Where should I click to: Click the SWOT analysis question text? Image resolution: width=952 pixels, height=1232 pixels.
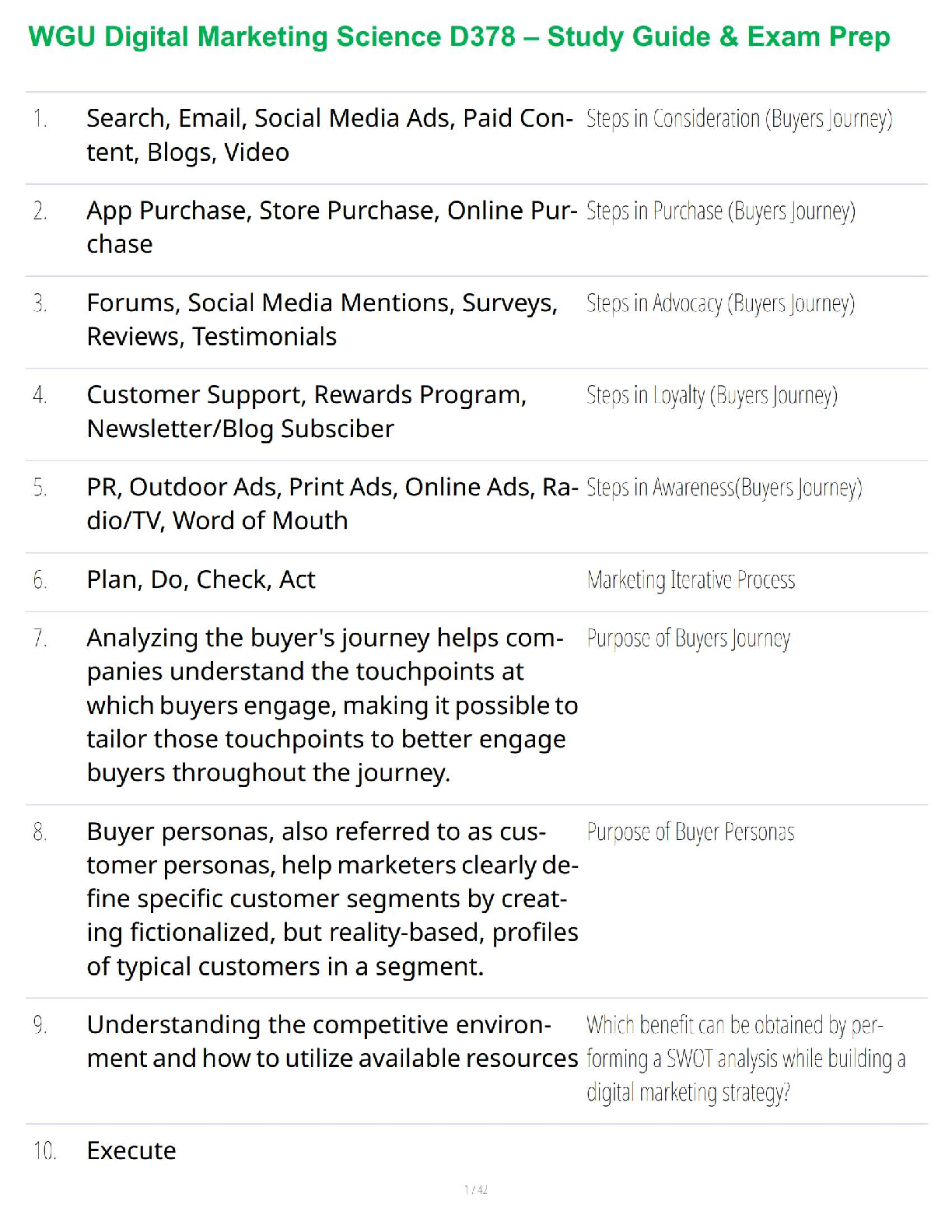745,1059
